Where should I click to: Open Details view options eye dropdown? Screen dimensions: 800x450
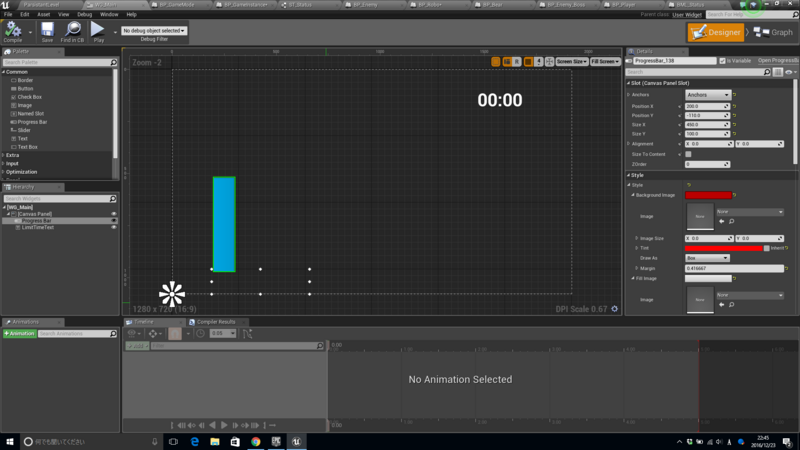[790, 72]
